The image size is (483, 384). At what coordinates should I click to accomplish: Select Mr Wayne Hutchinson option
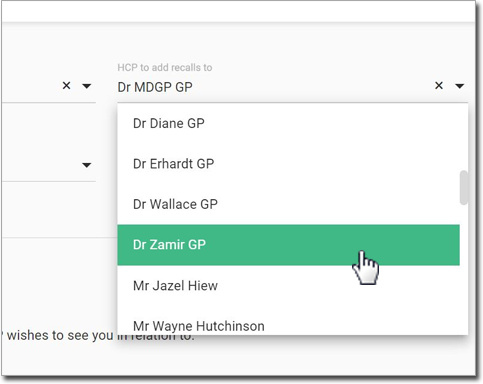click(288, 322)
